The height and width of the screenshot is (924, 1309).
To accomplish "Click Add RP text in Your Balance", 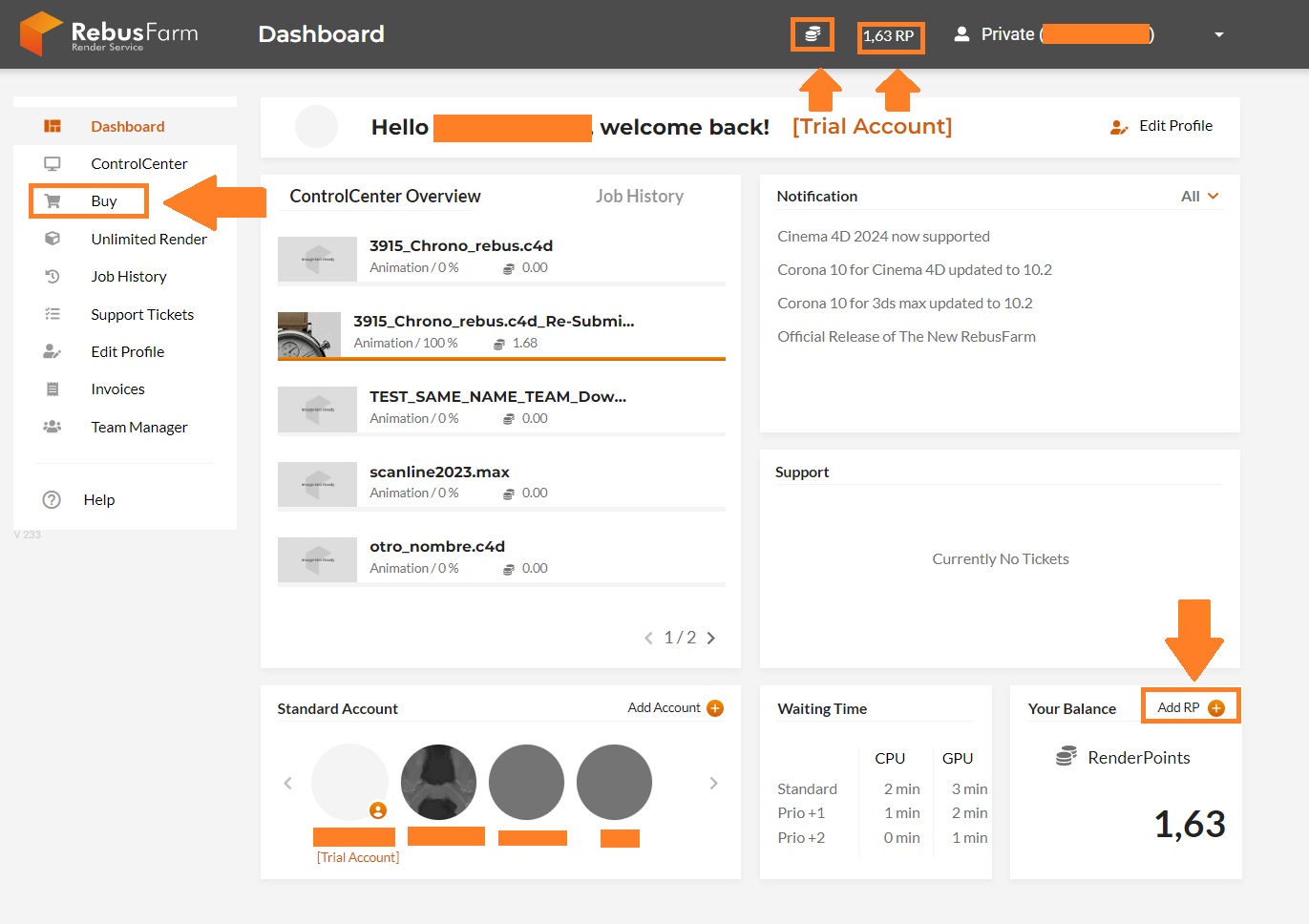I will point(1178,707).
